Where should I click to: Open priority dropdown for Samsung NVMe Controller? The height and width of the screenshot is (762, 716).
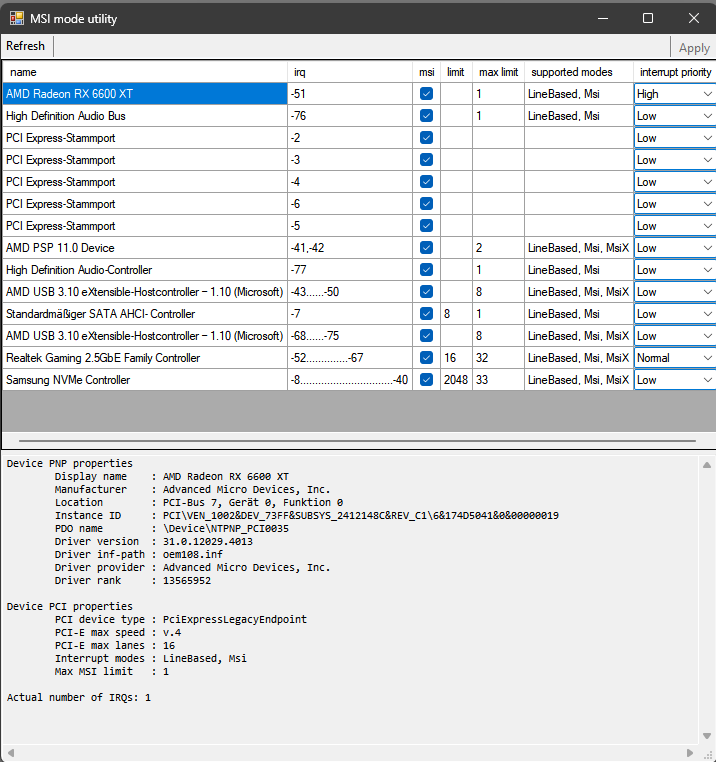(675, 380)
